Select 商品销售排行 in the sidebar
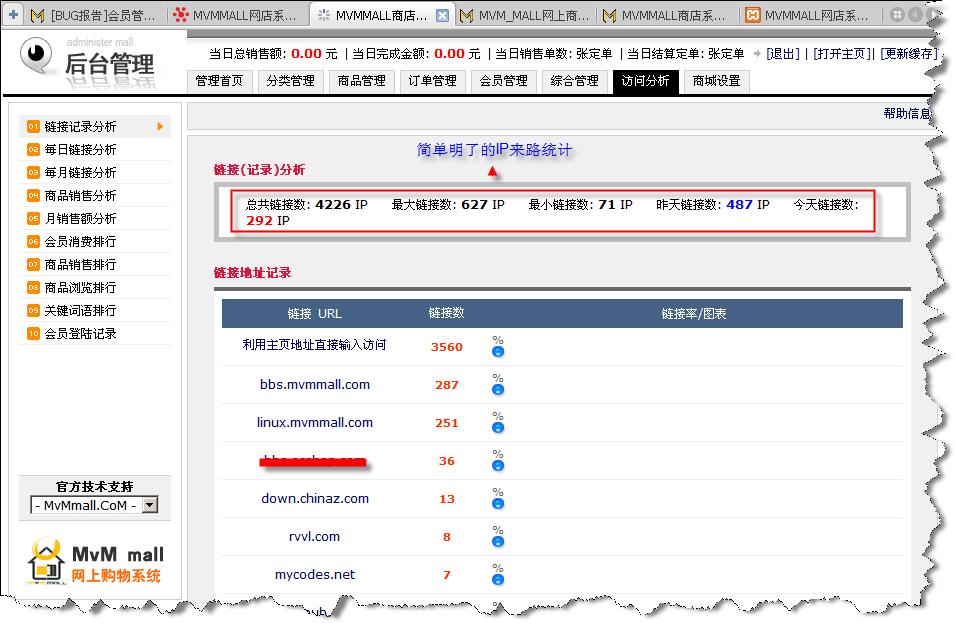The height and width of the screenshot is (623, 955). [95, 265]
